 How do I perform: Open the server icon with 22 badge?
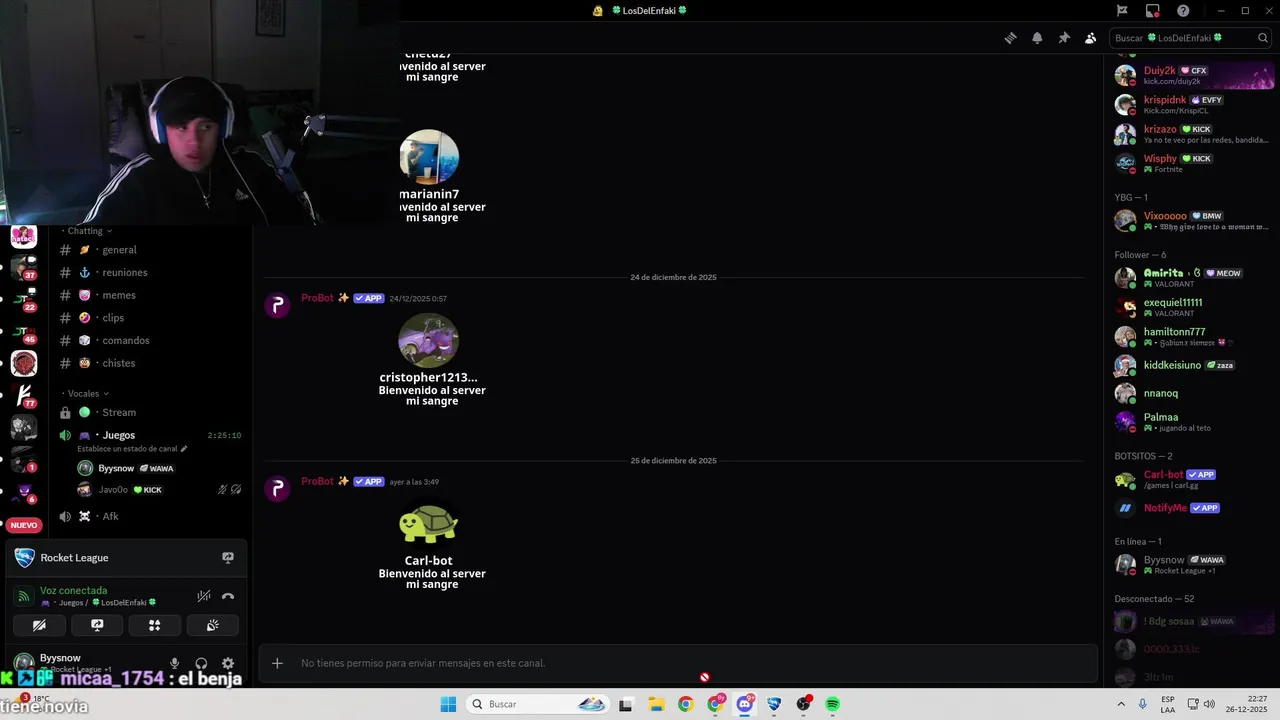(24, 299)
